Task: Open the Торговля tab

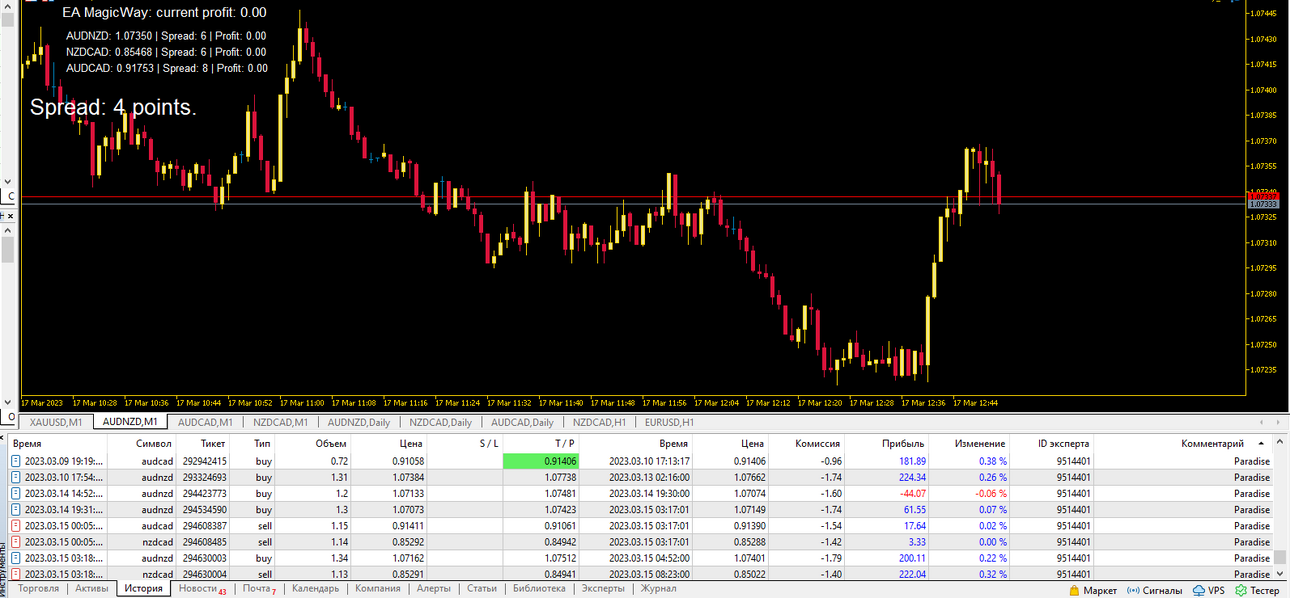Action: point(39,589)
